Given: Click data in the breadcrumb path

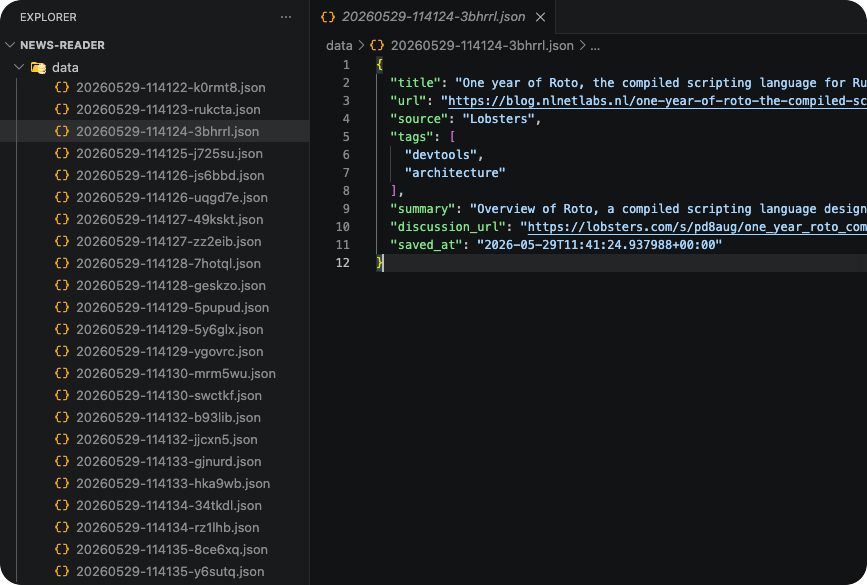Looking at the screenshot, I should tap(339, 45).
